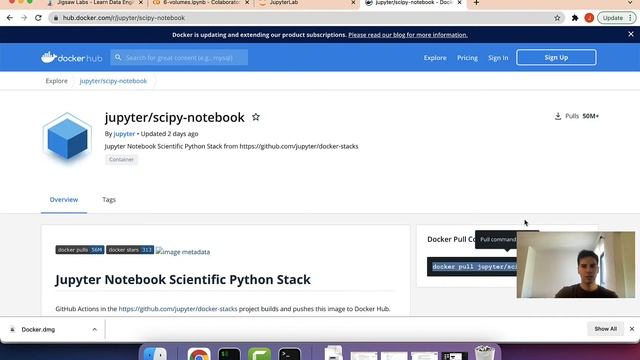Focus the Docker Hub search field

pos(179,58)
